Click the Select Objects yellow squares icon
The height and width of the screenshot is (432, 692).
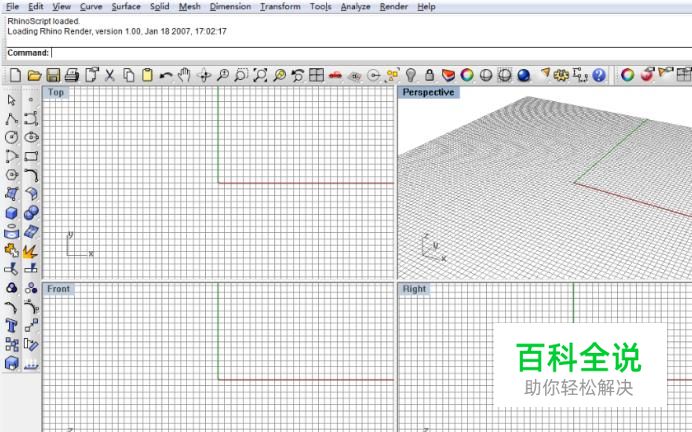pyautogui.click(x=392, y=75)
